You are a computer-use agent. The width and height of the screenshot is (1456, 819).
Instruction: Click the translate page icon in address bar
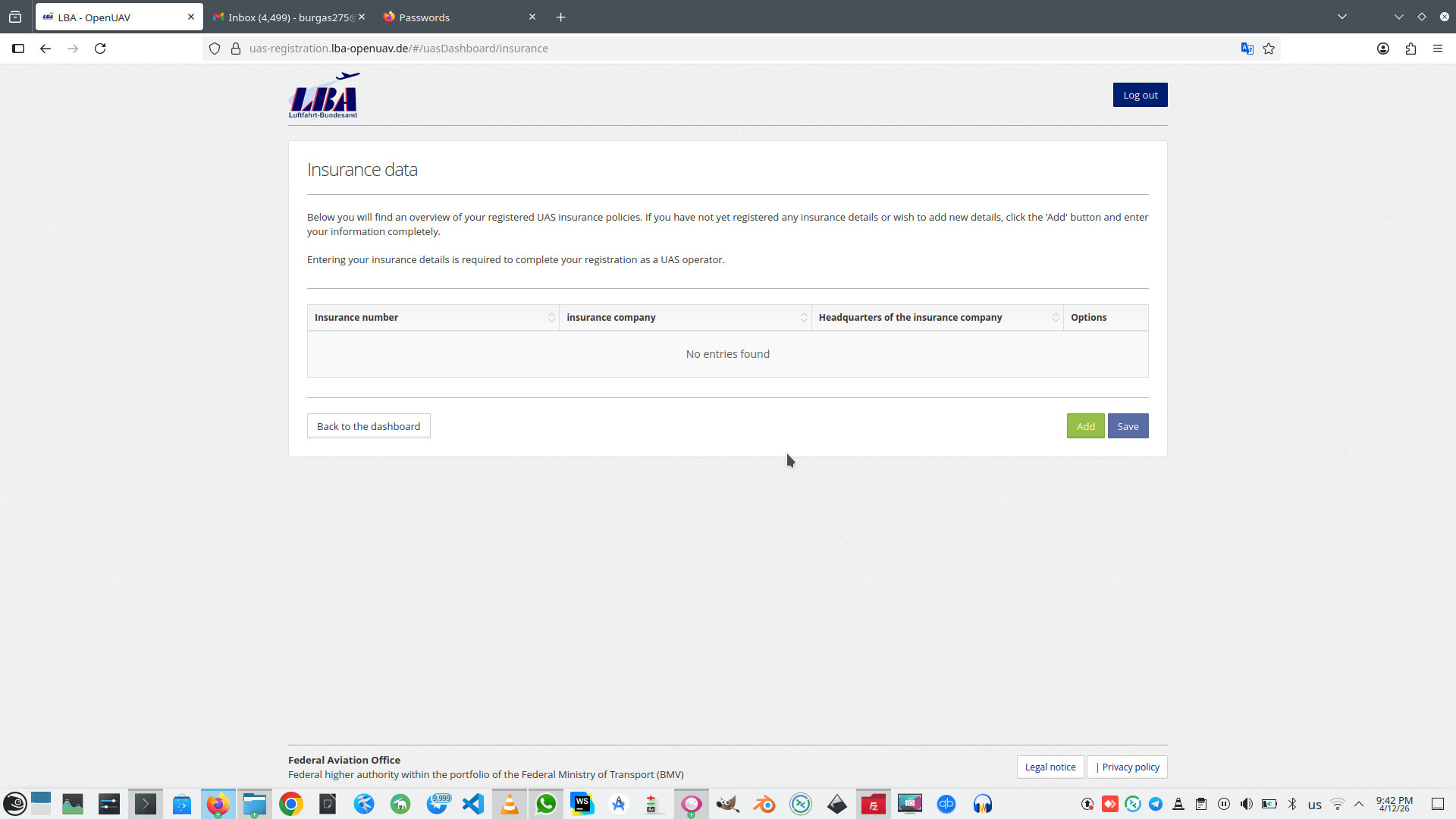coord(1247,49)
